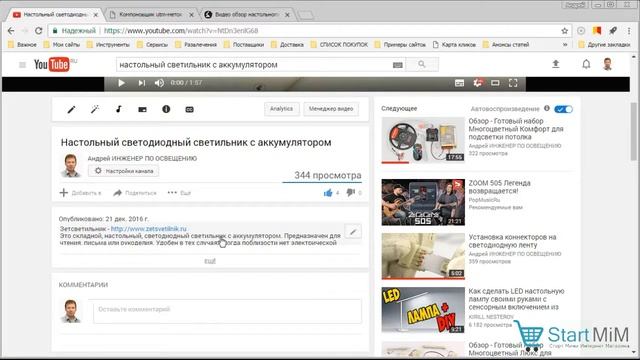Open the subtitles CC icon in toolbar

pos(189,109)
